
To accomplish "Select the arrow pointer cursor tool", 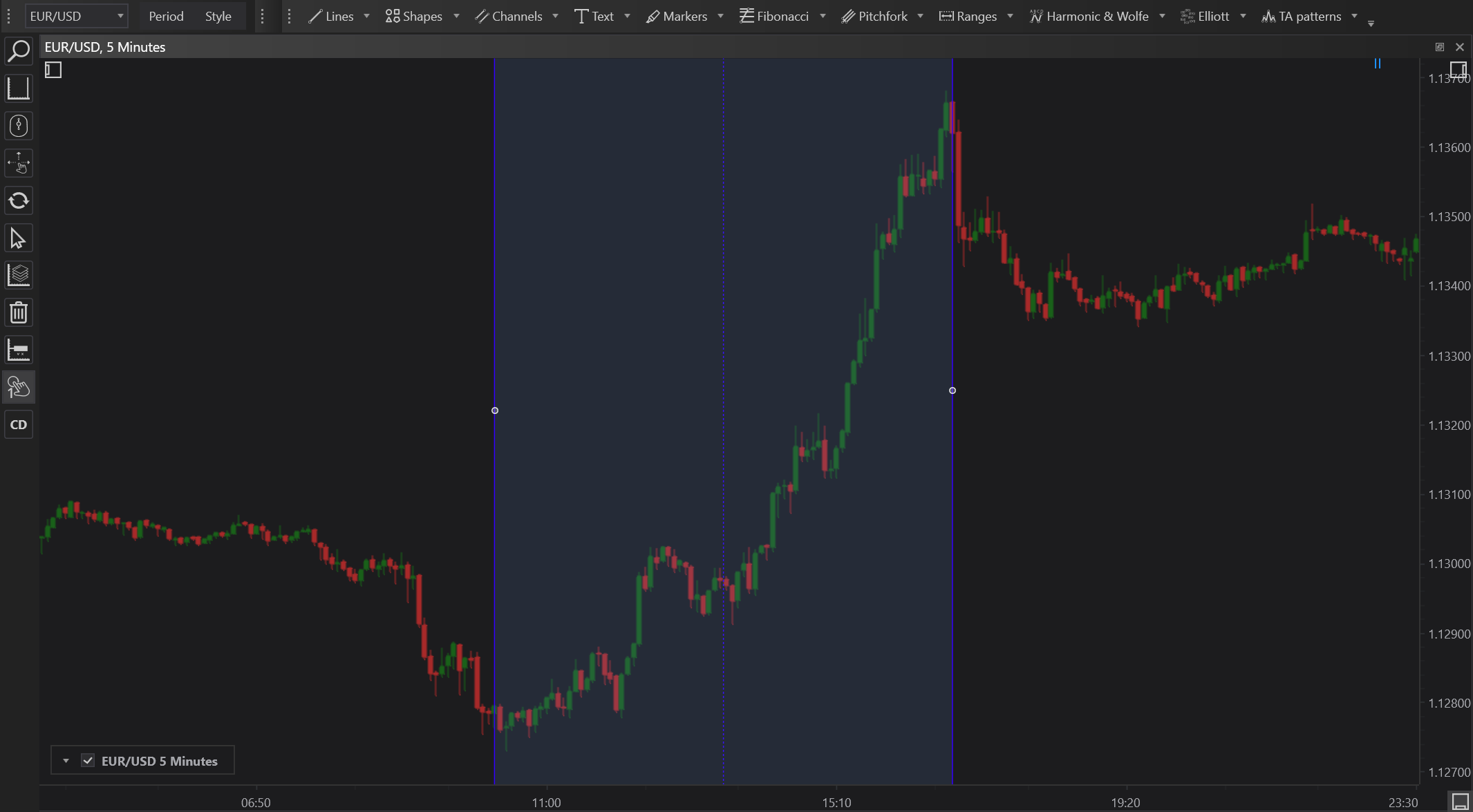I will 19,238.
